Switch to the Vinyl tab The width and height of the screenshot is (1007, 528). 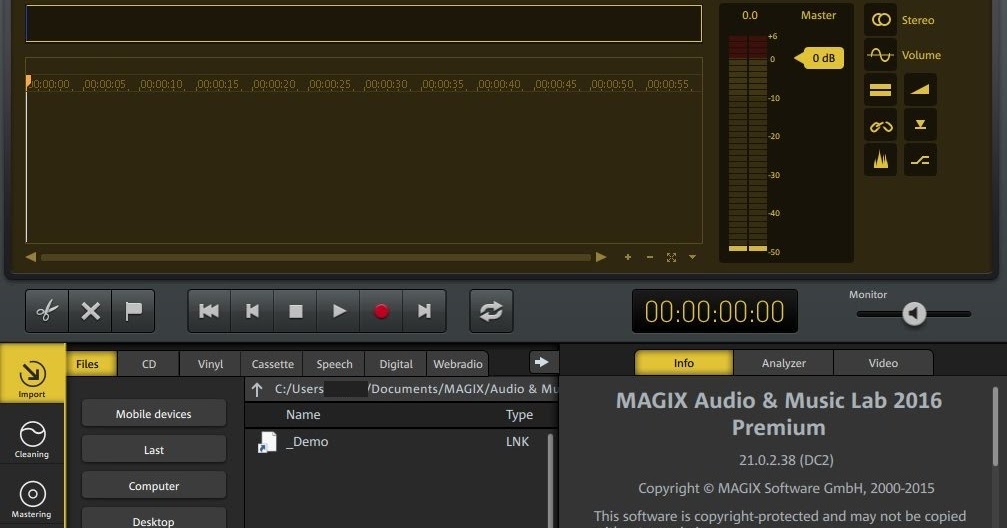click(210, 364)
